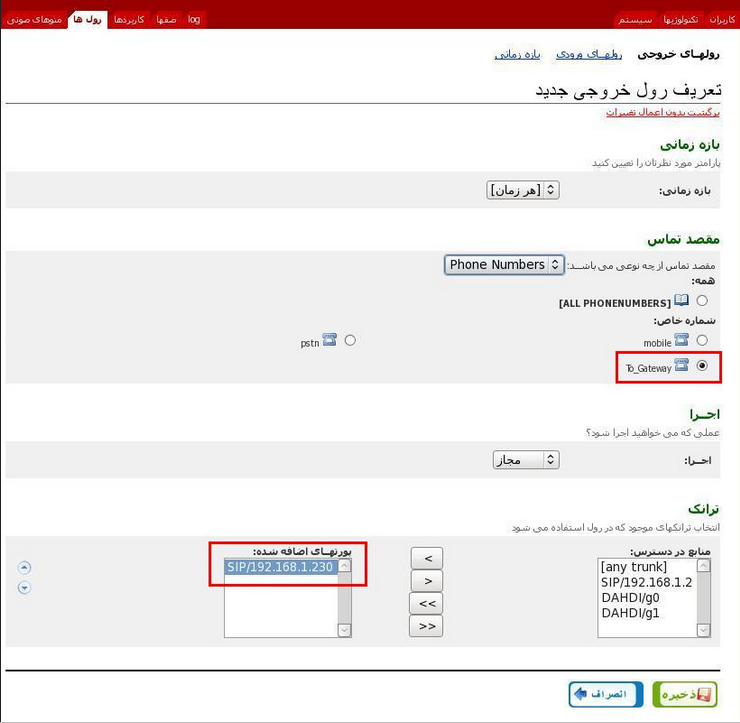
Task: Select the mobile radio button
Action: 702,341
